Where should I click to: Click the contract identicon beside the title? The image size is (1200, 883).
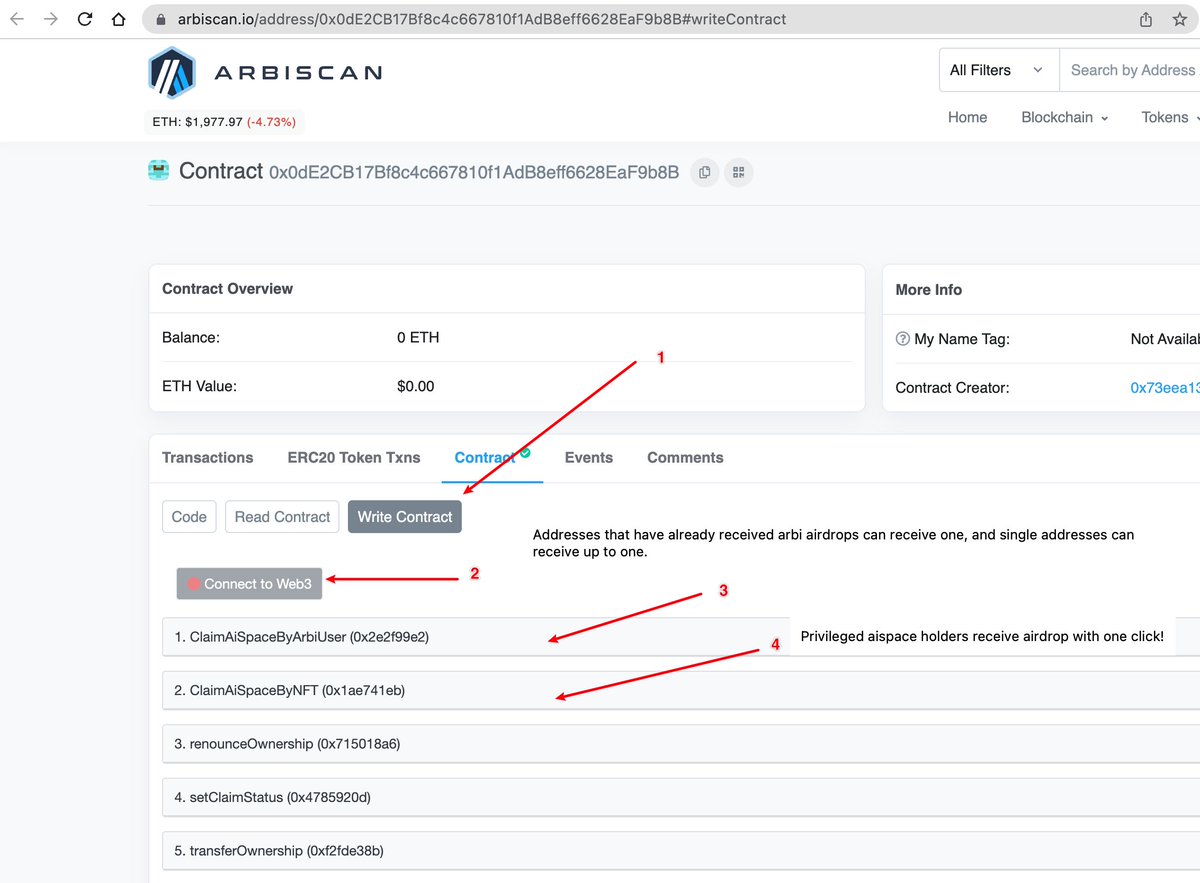point(159,171)
